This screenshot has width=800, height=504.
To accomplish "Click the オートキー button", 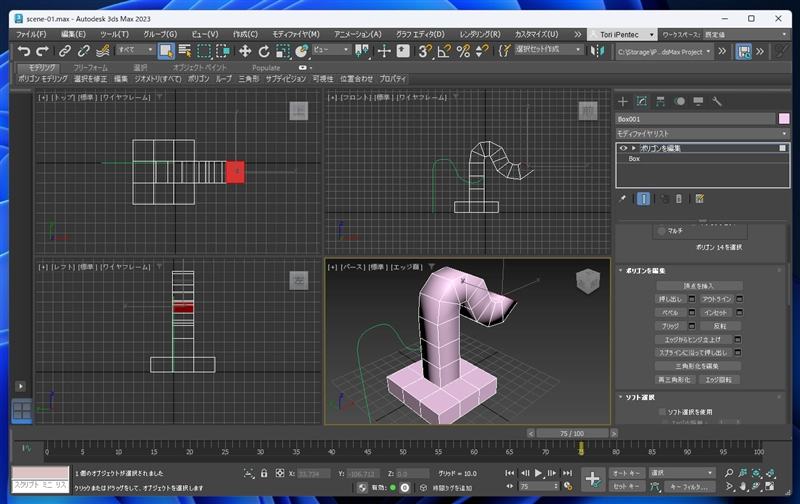I will pos(627,473).
